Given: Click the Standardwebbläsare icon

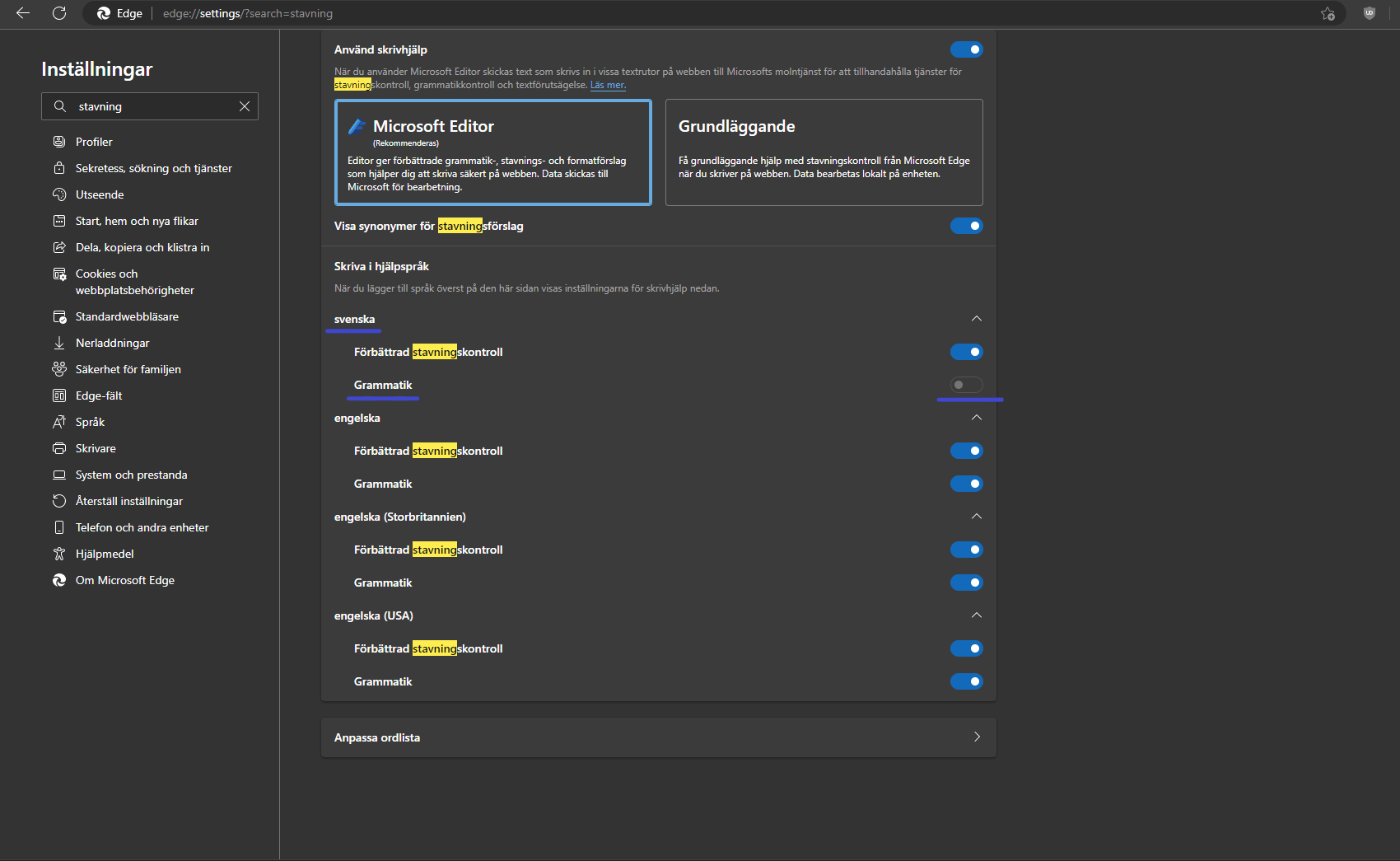Looking at the screenshot, I should pos(59,316).
